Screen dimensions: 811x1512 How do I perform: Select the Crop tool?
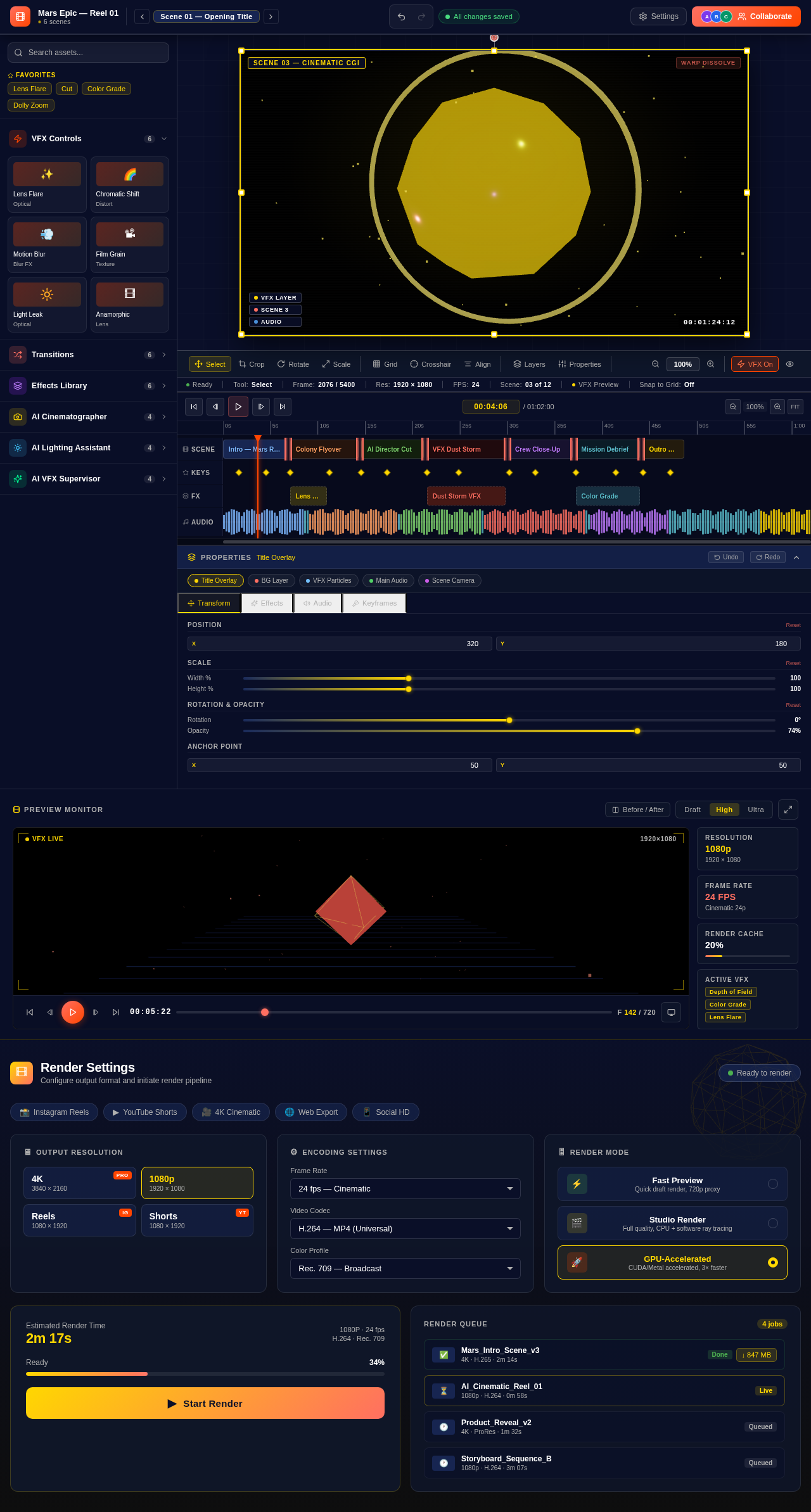click(252, 364)
